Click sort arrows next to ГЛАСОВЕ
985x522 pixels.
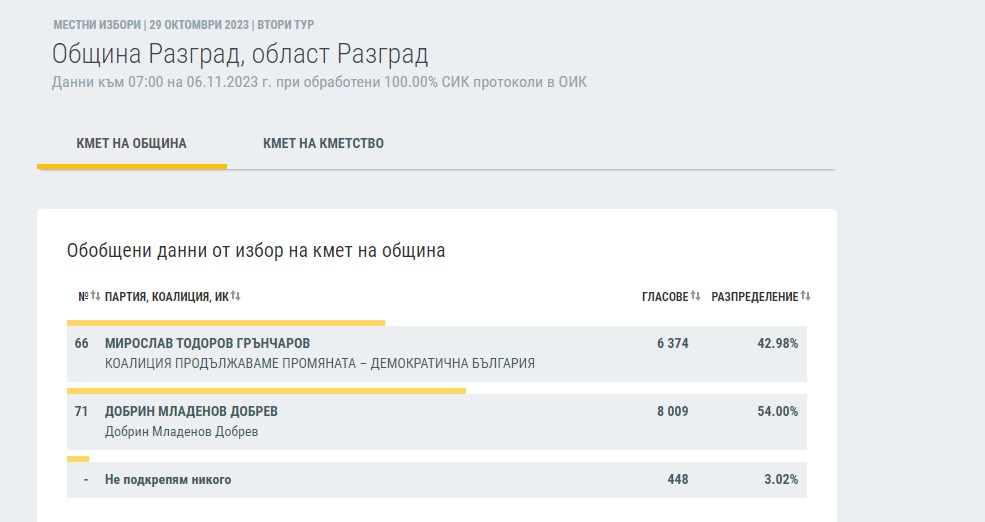click(x=695, y=297)
